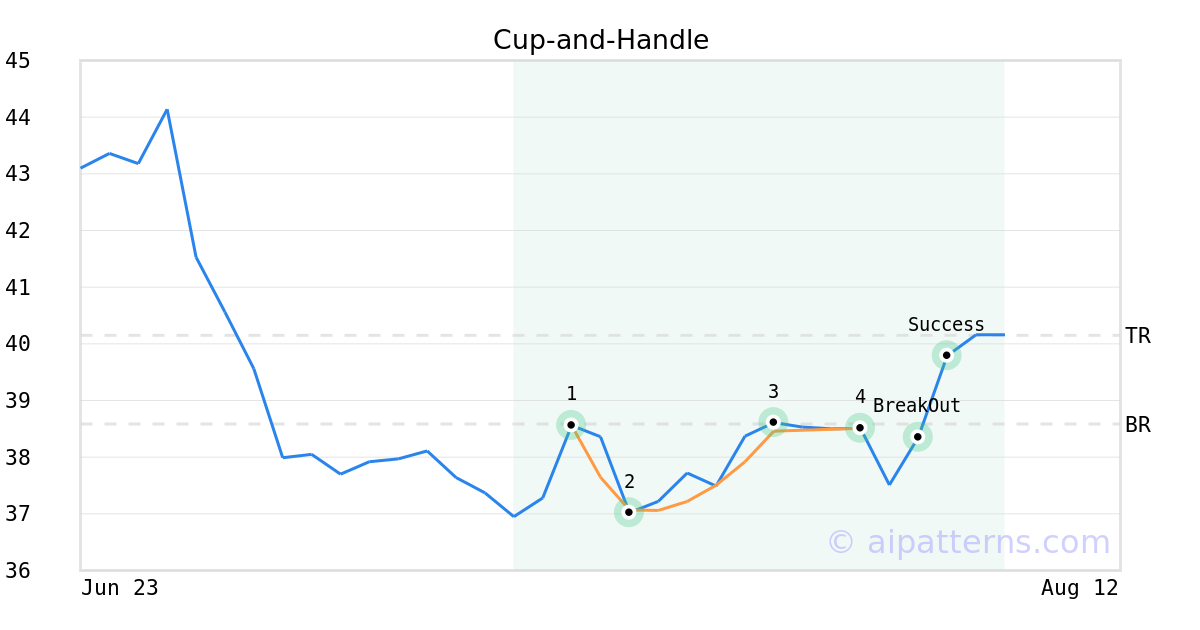The image size is (1200, 630).
Task: Open the aipatterns.com watermark link
Action: pos(968,542)
